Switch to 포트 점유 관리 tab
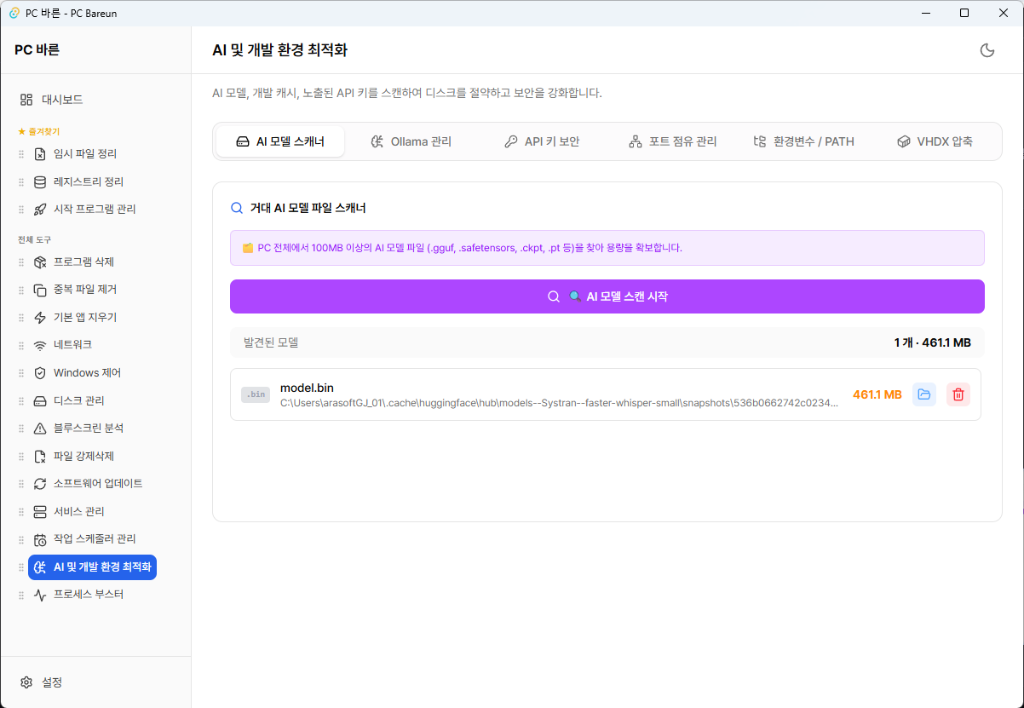The image size is (1024, 708). [672, 142]
